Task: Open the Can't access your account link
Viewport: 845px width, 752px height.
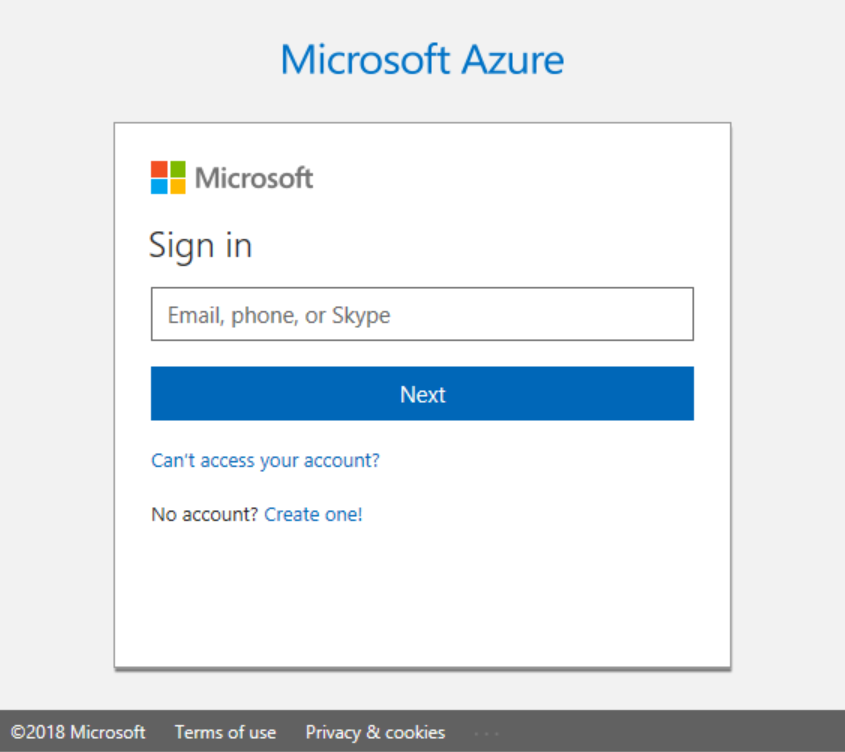Action: [265, 460]
